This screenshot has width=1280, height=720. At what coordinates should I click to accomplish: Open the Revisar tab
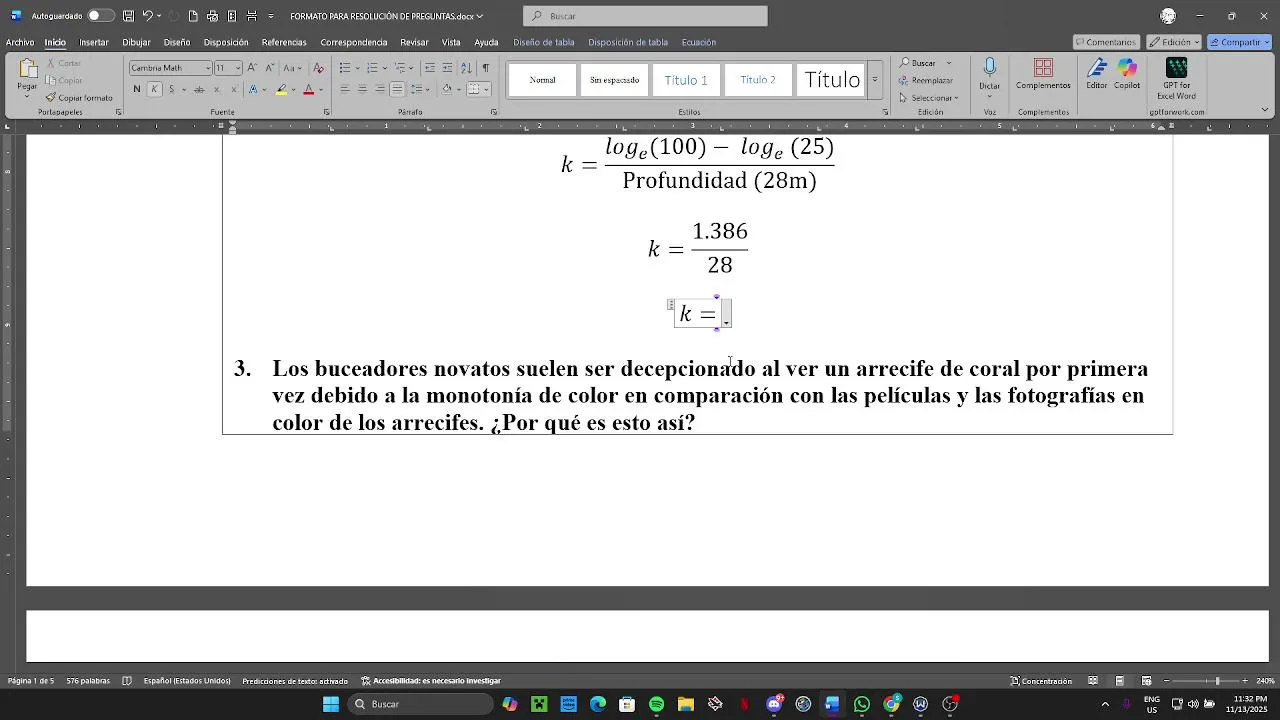pyautogui.click(x=414, y=42)
